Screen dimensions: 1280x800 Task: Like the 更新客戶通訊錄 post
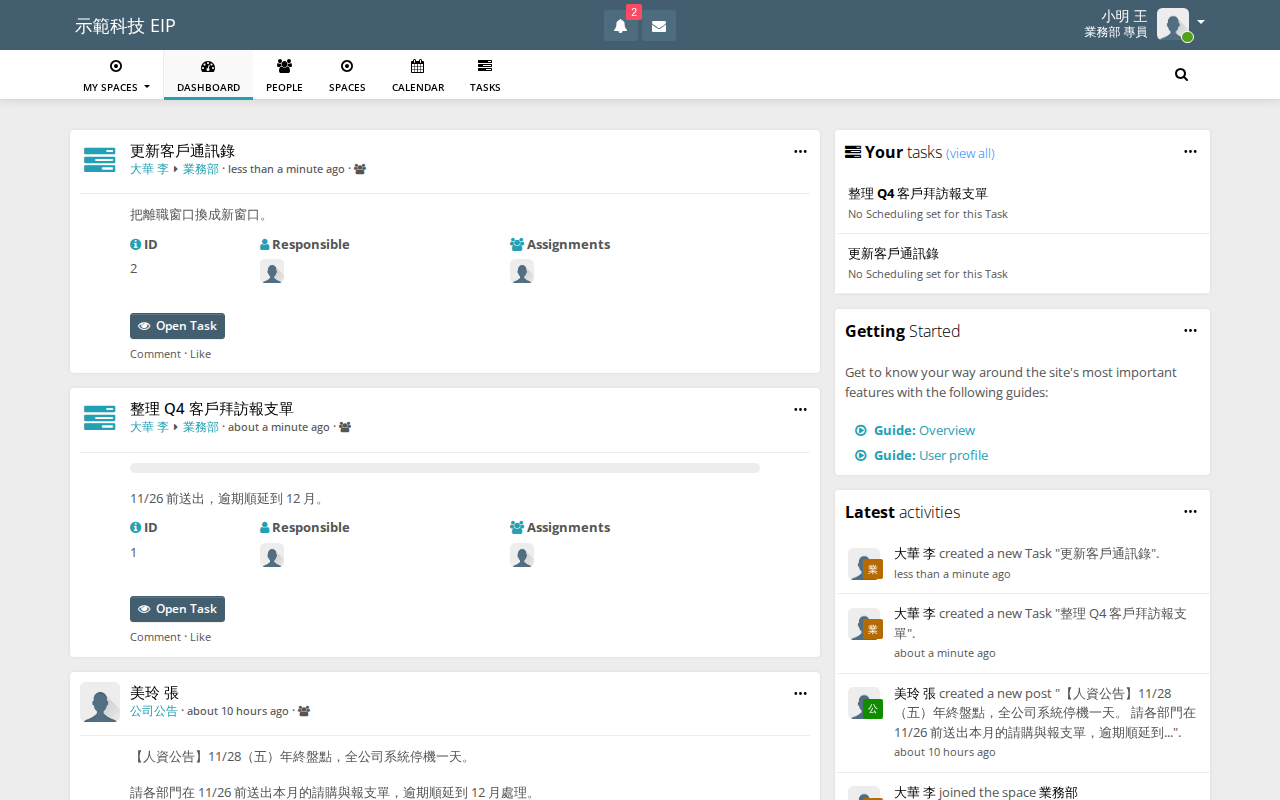200,354
